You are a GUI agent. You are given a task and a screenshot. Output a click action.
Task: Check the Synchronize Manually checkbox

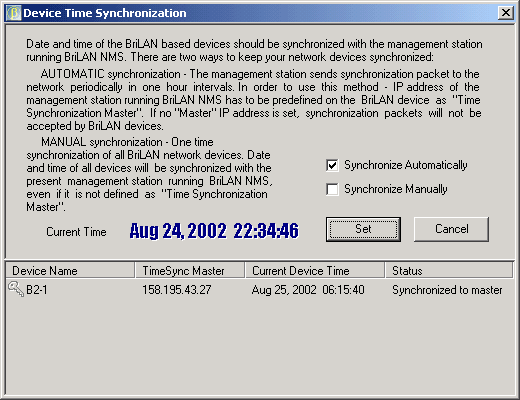[332, 189]
